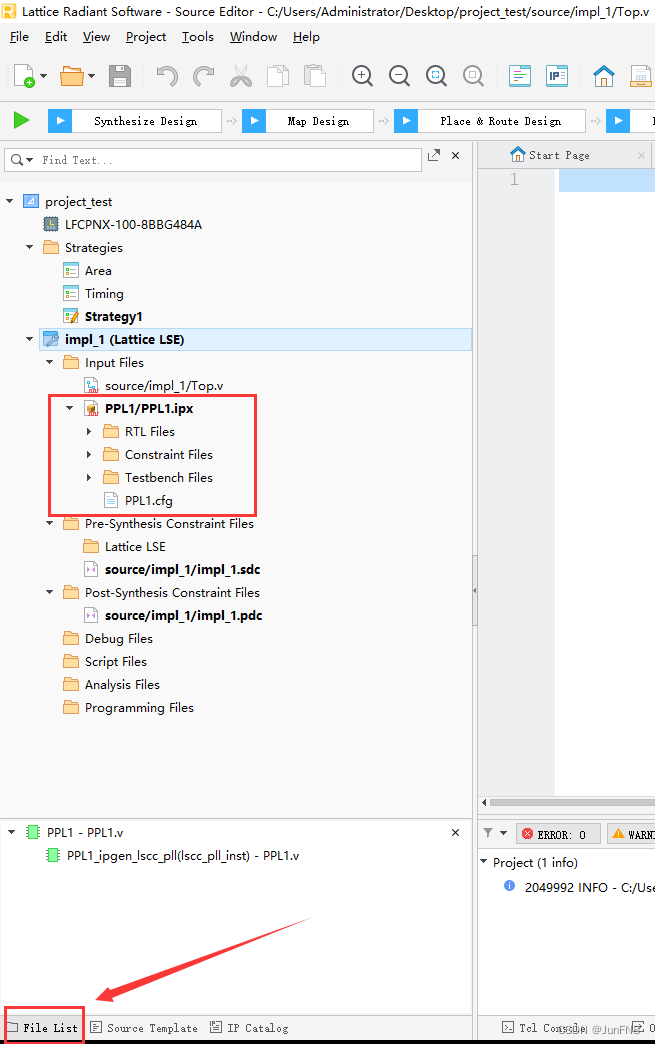Image resolution: width=655 pixels, height=1044 pixels.
Task: Open the File menu
Action: (x=19, y=37)
